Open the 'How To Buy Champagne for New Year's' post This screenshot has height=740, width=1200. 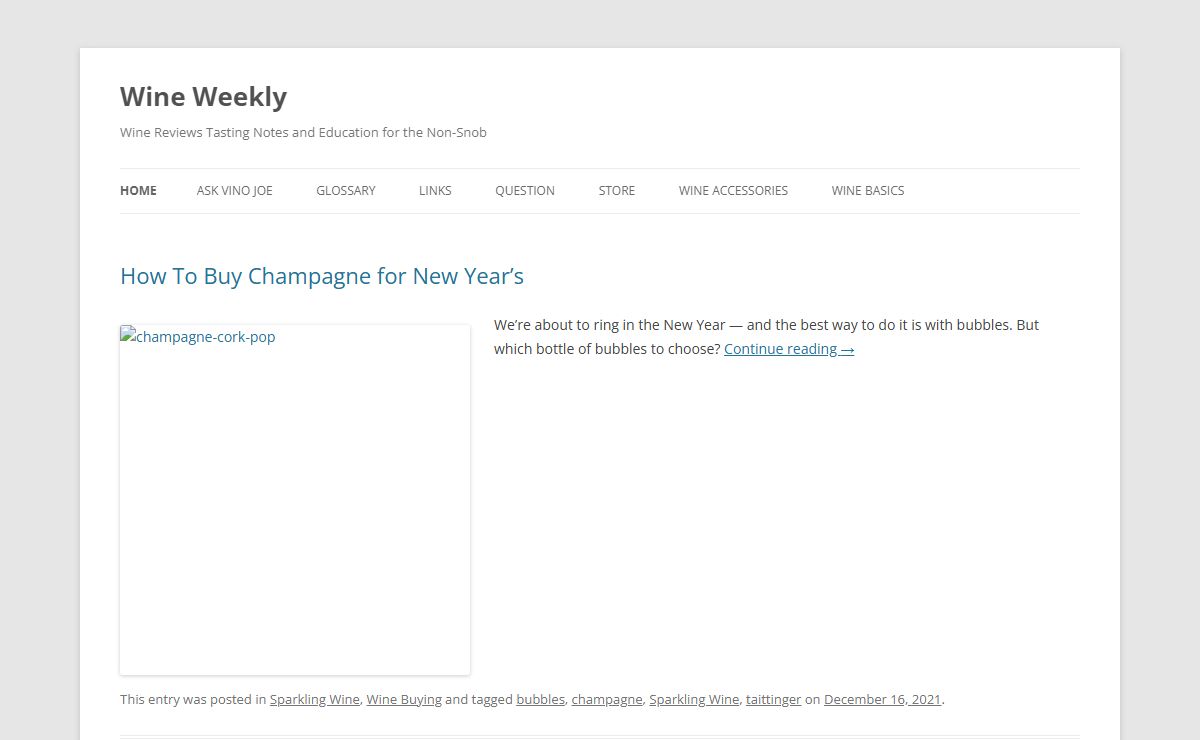pyautogui.click(x=322, y=276)
